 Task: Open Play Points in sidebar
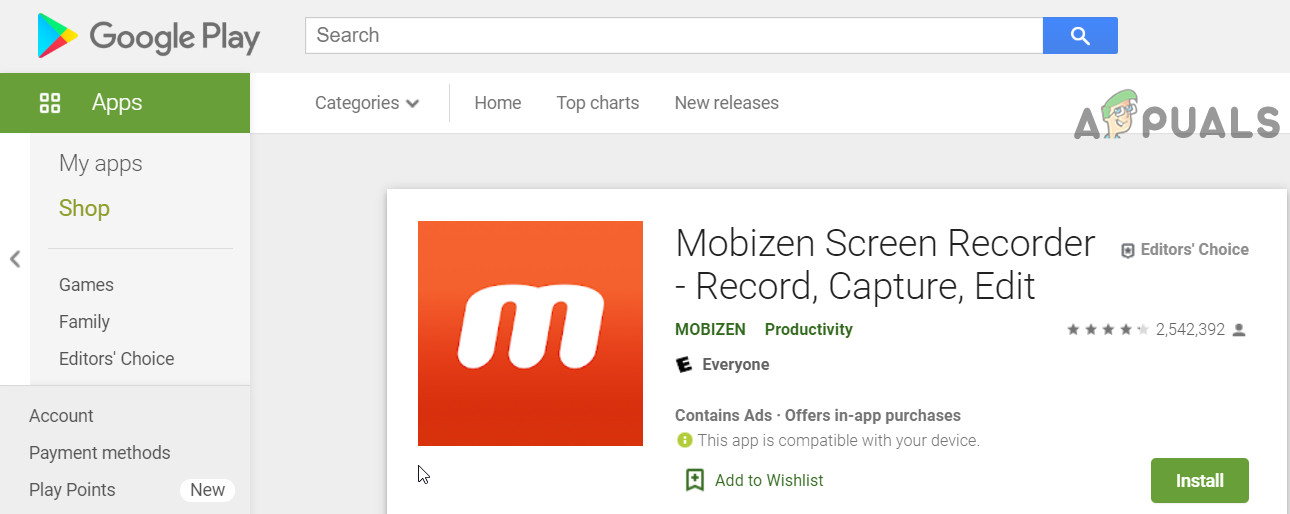tap(72, 490)
